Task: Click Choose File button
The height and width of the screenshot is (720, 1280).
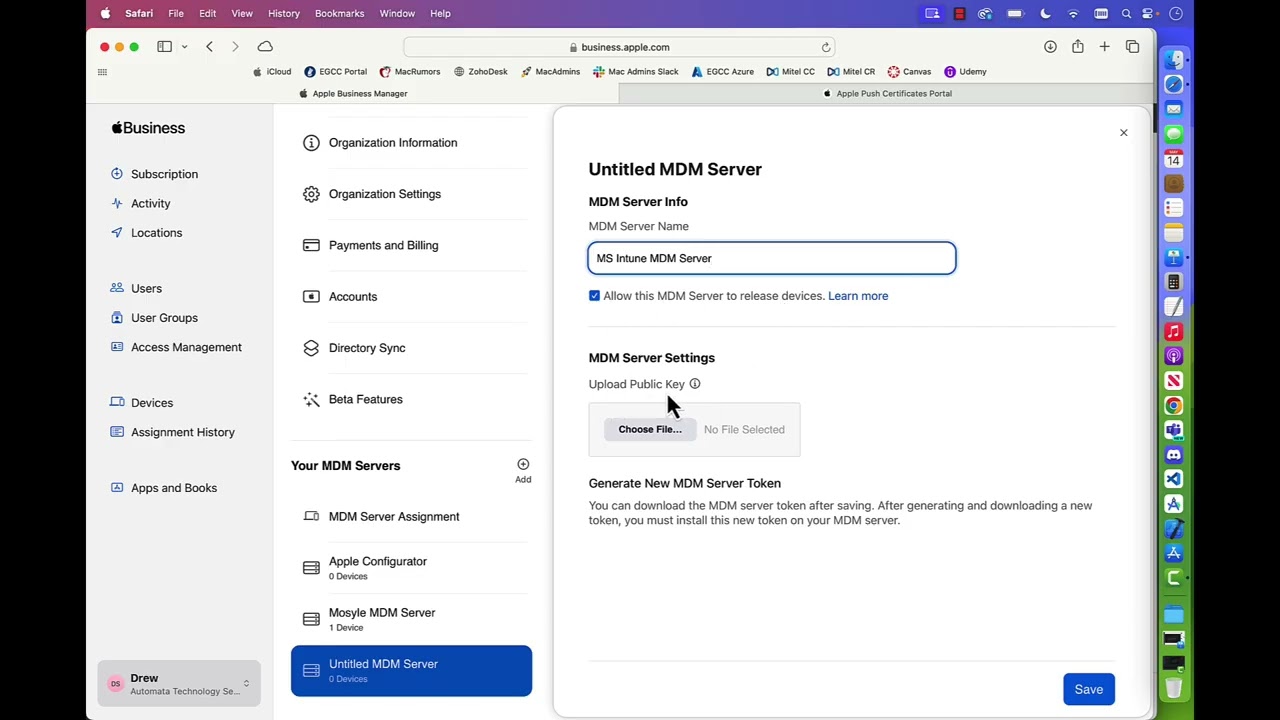Action: tap(650, 430)
